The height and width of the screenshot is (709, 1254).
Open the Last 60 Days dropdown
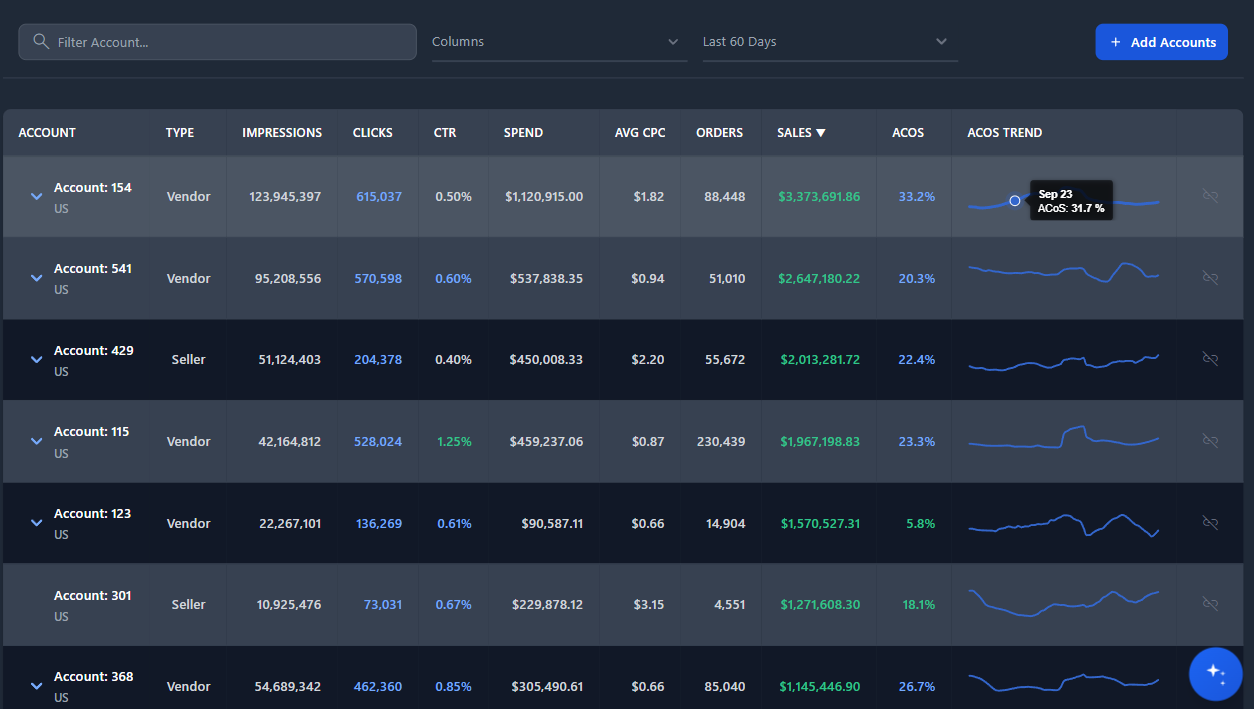(829, 42)
